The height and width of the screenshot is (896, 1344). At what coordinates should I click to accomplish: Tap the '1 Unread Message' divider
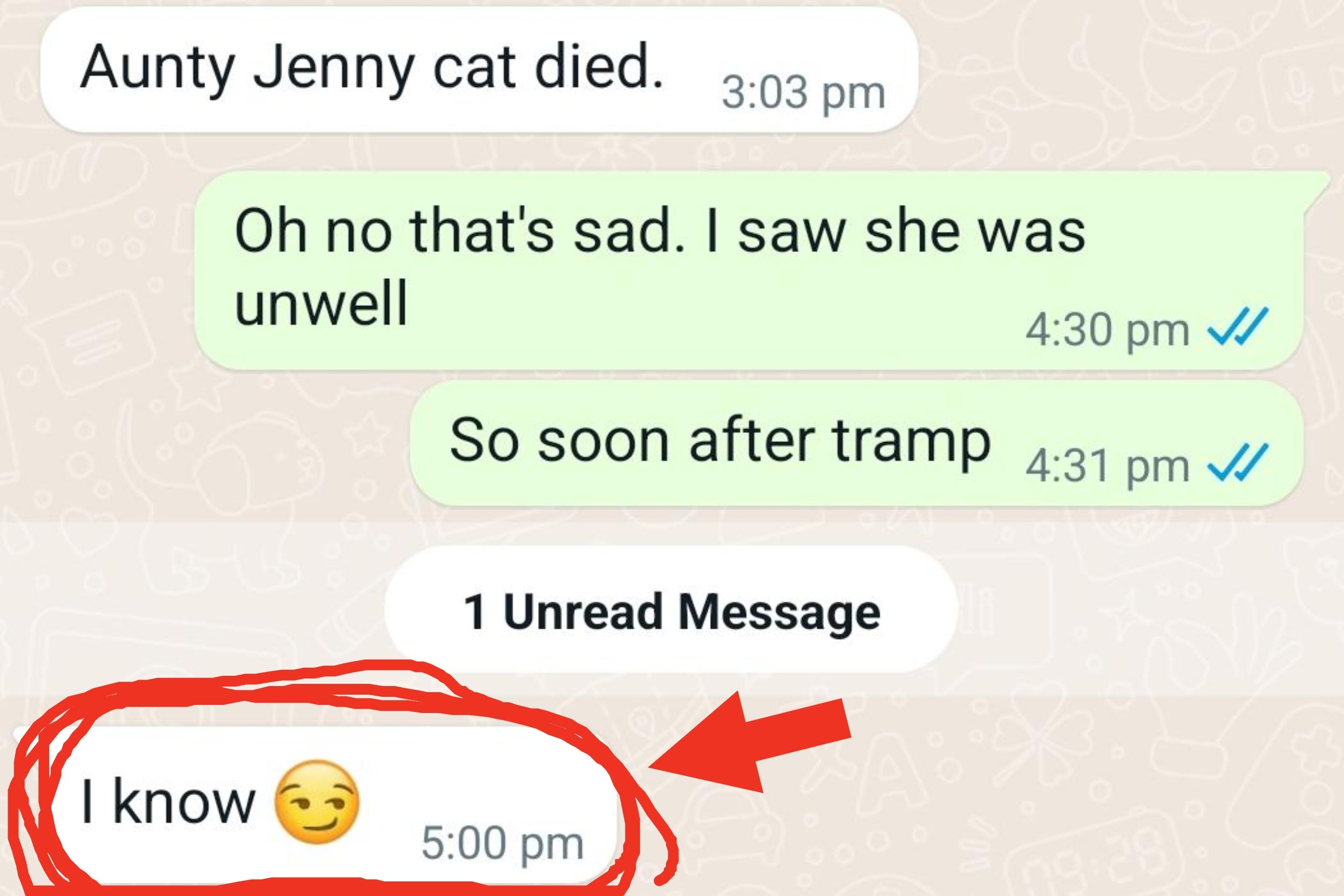(x=671, y=609)
